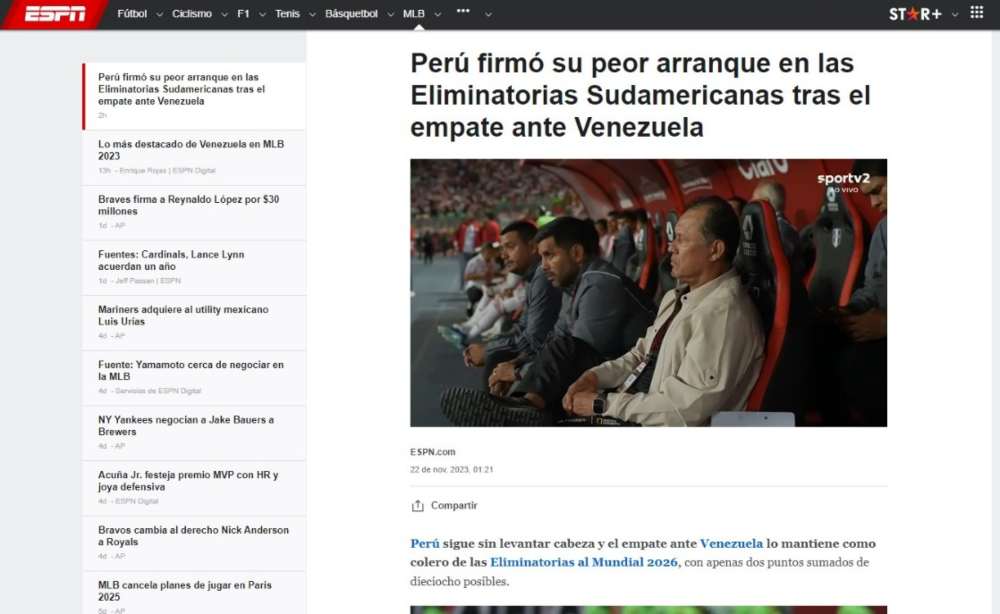Select the F1 menu item

(243, 13)
